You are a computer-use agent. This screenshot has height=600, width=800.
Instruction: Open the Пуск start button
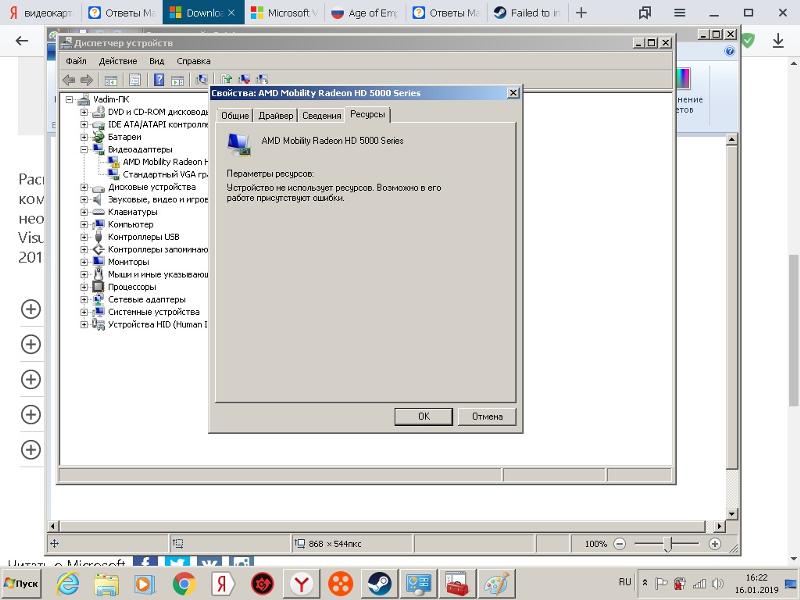[x=21, y=583]
